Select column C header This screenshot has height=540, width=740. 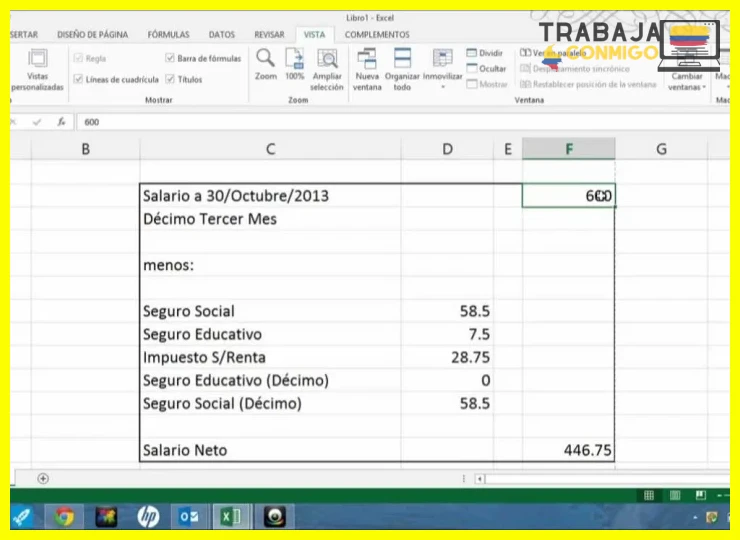(x=270, y=149)
